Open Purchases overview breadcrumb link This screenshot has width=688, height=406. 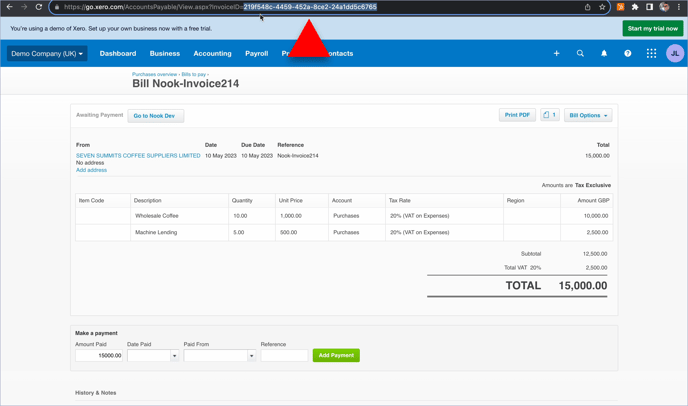tap(154, 74)
